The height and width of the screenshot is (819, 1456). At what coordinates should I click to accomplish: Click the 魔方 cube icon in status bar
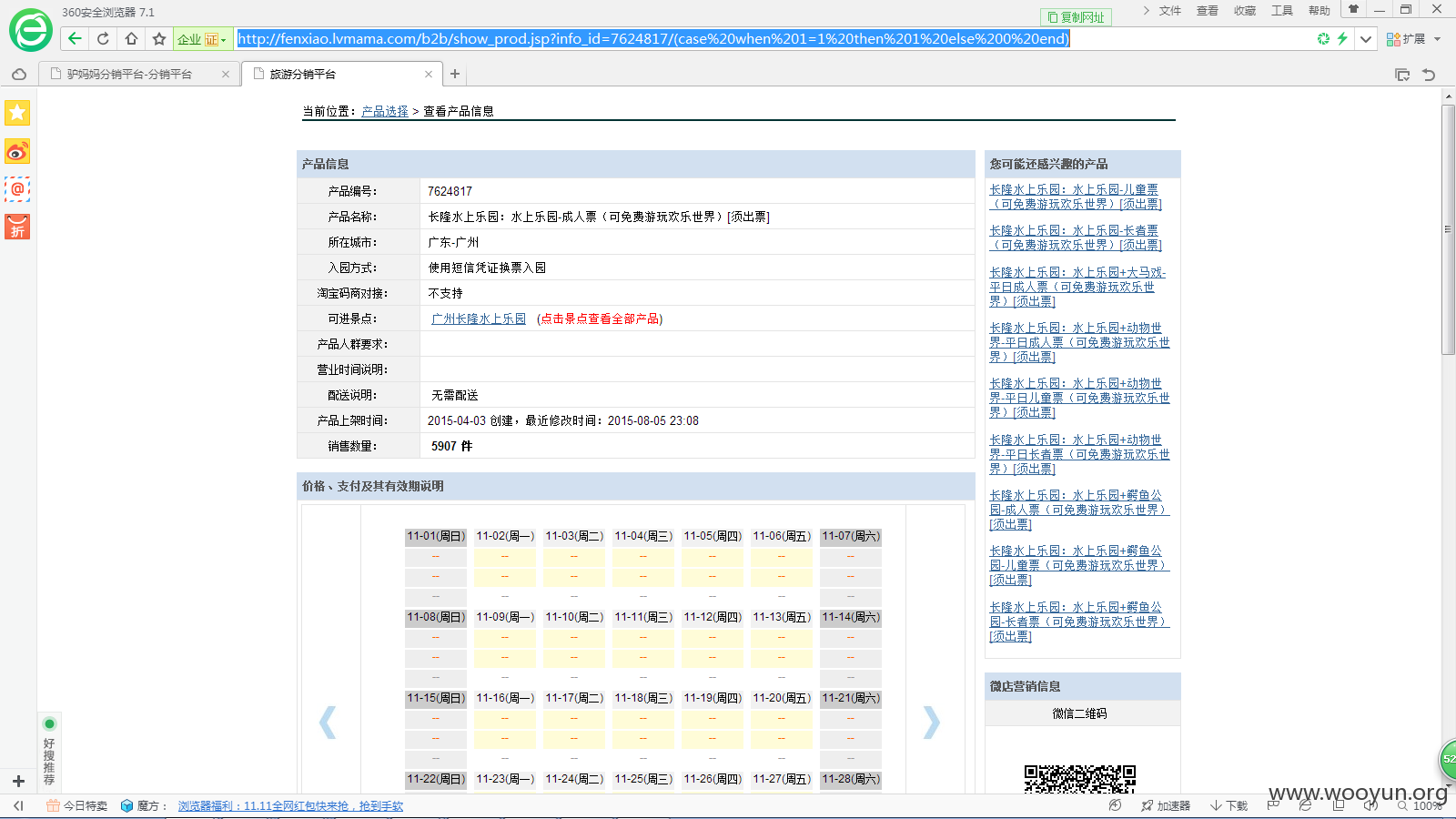coord(126,805)
